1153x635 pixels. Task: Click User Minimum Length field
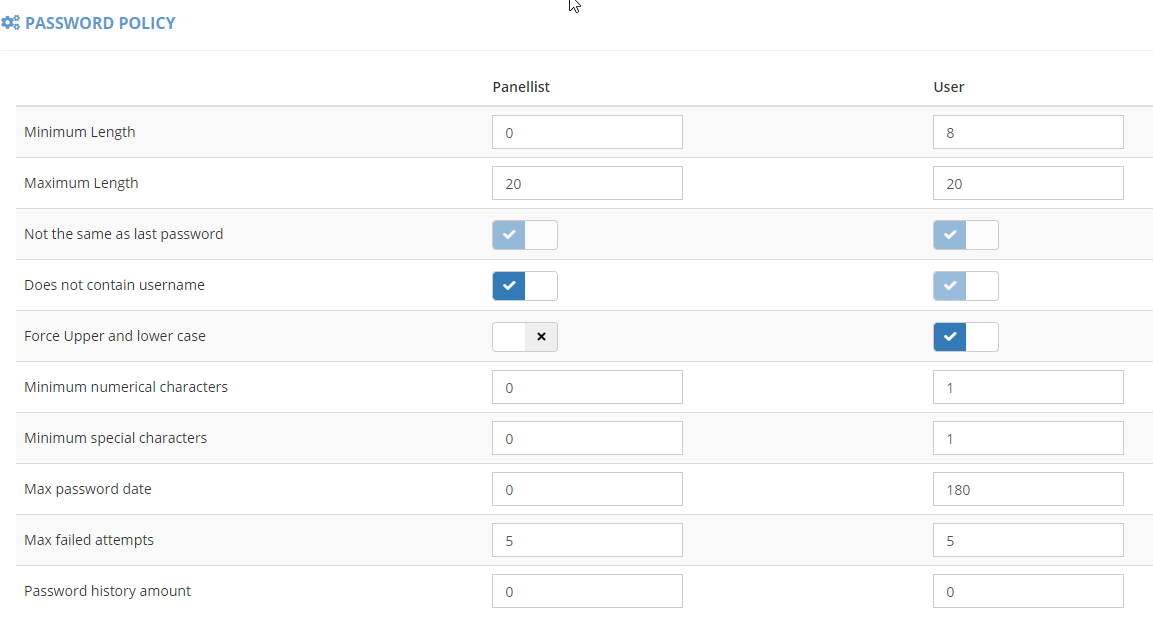tap(1027, 132)
